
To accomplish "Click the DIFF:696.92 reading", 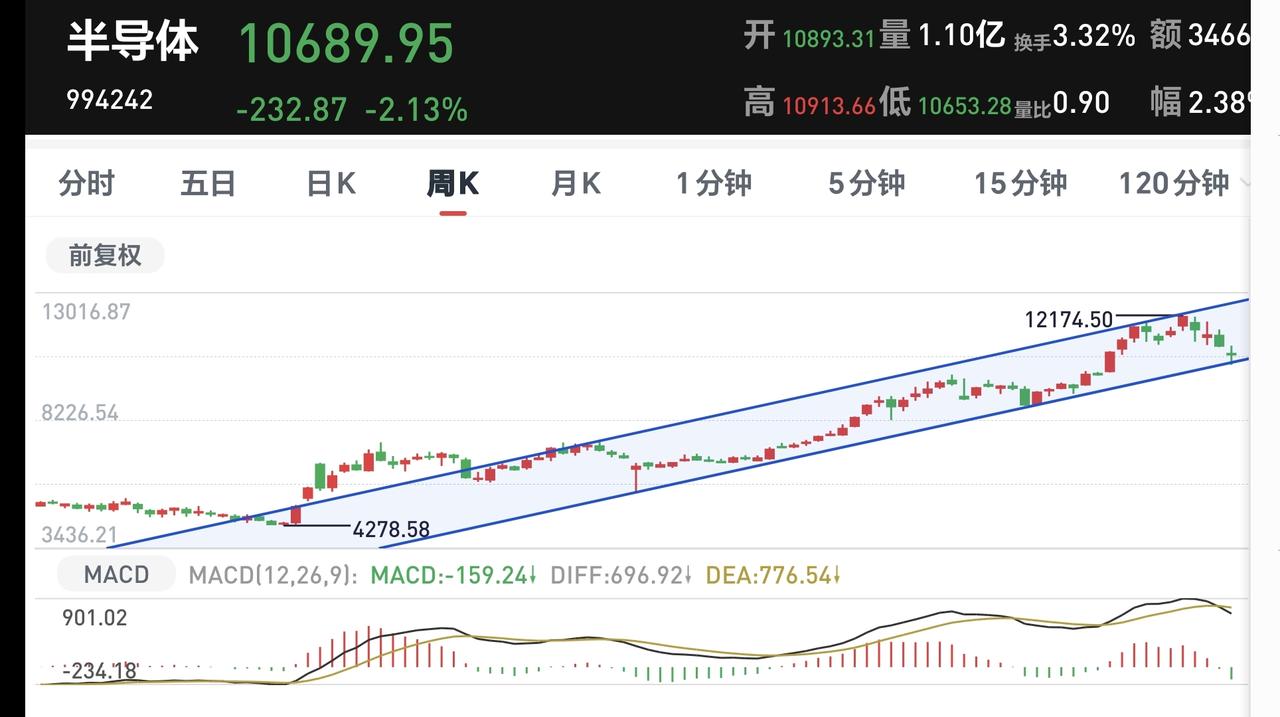I will click(621, 575).
